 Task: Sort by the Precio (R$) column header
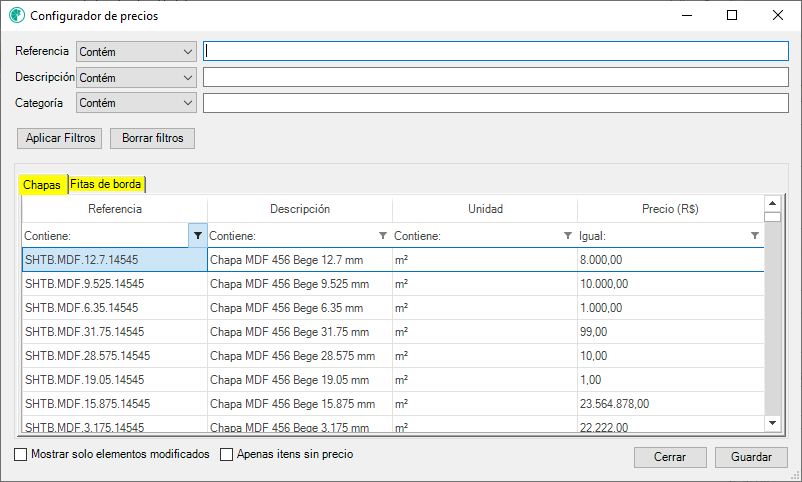[x=671, y=209]
